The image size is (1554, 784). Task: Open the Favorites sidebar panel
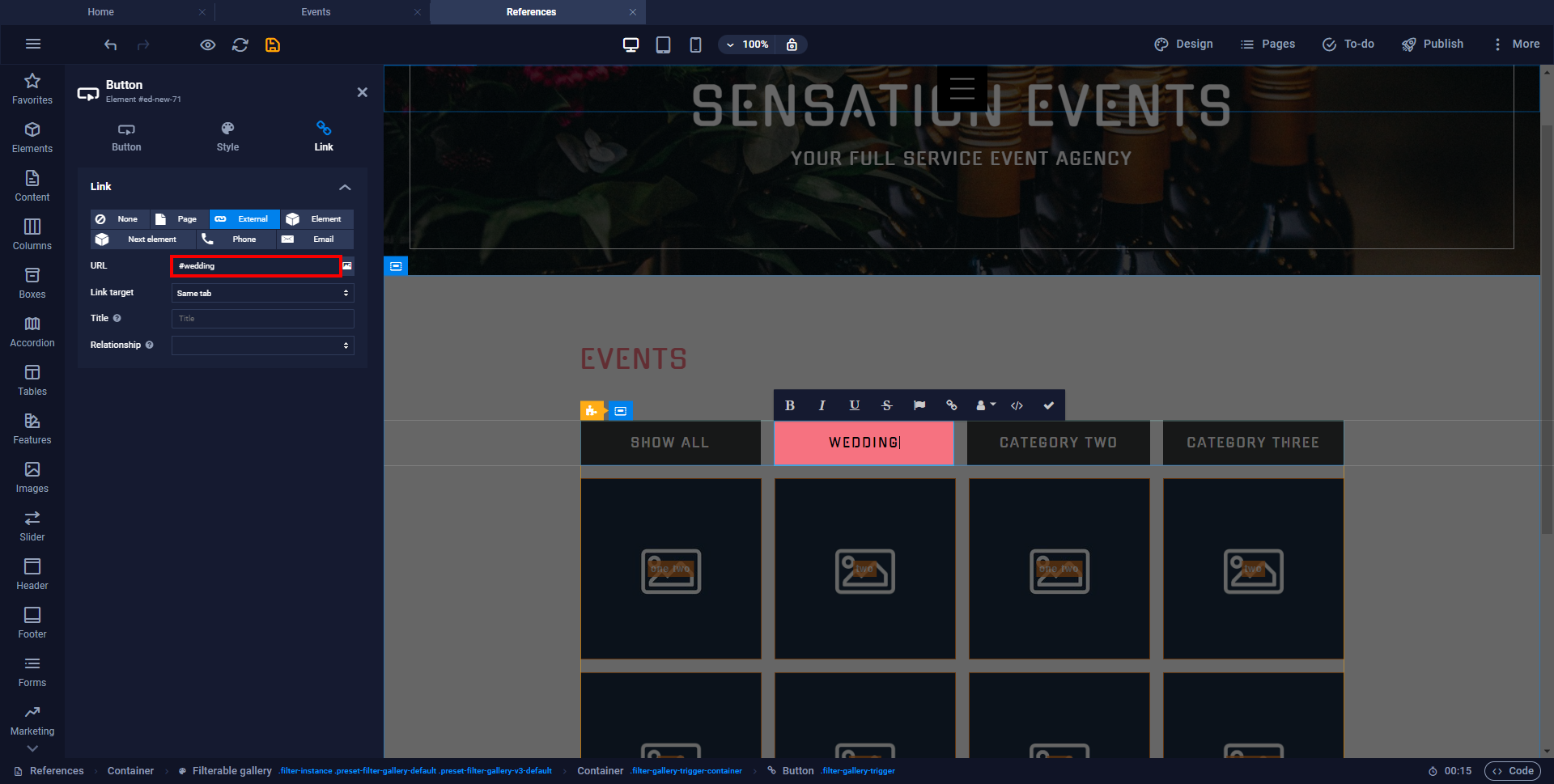[x=32, y=88]
